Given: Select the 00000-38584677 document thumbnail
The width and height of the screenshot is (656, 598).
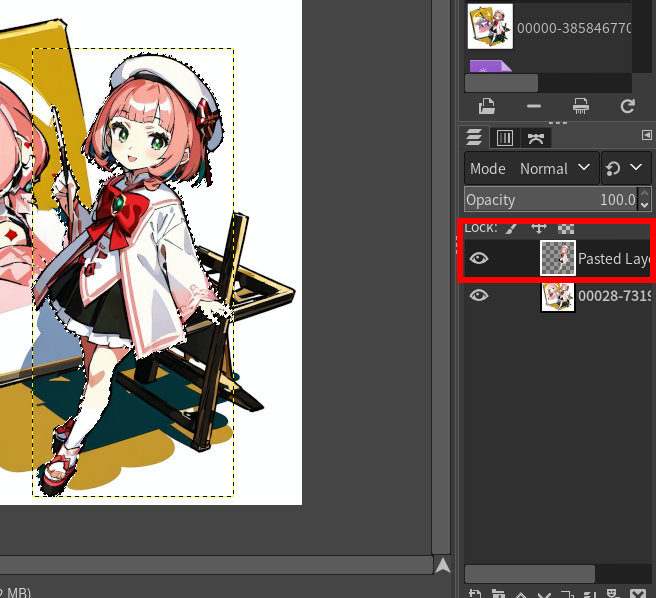Looking at the screenshot, I should click(x=490, y=26).
